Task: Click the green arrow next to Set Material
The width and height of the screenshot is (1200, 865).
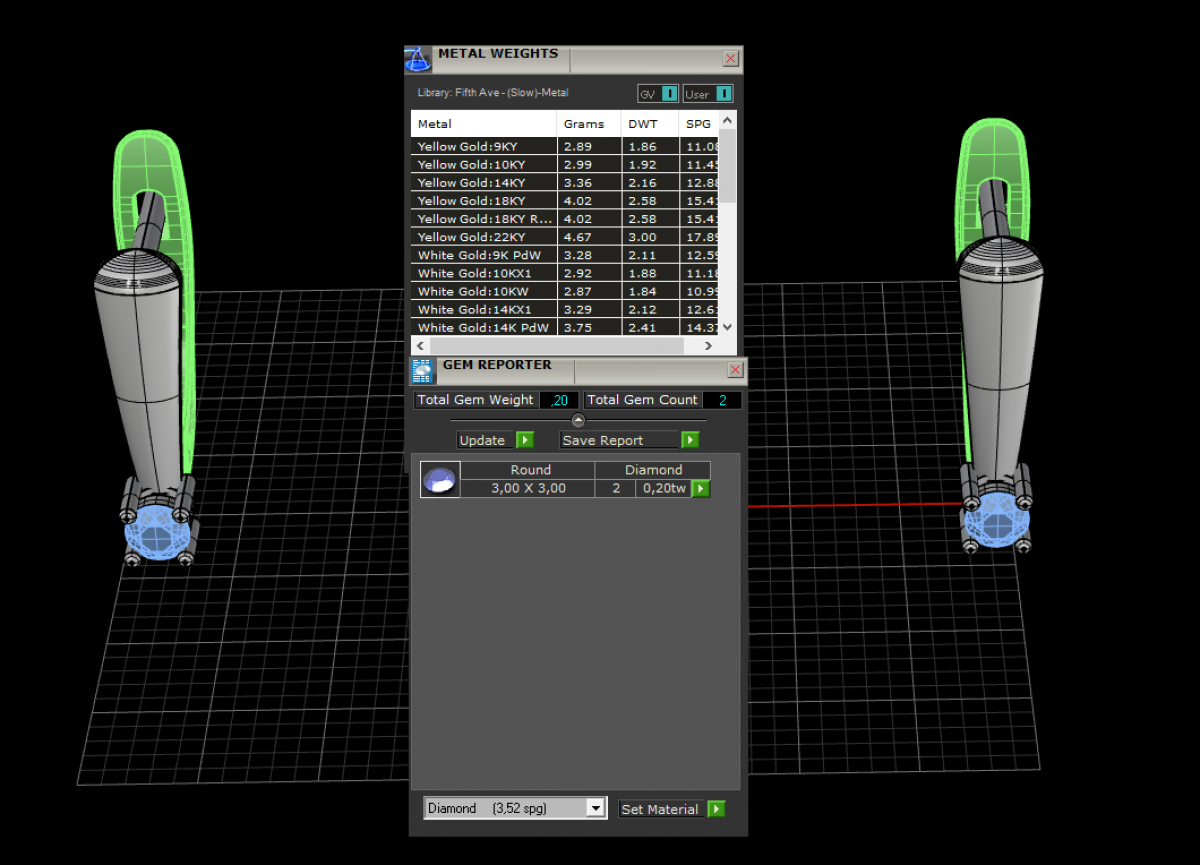Action: (x=716, y=809)
